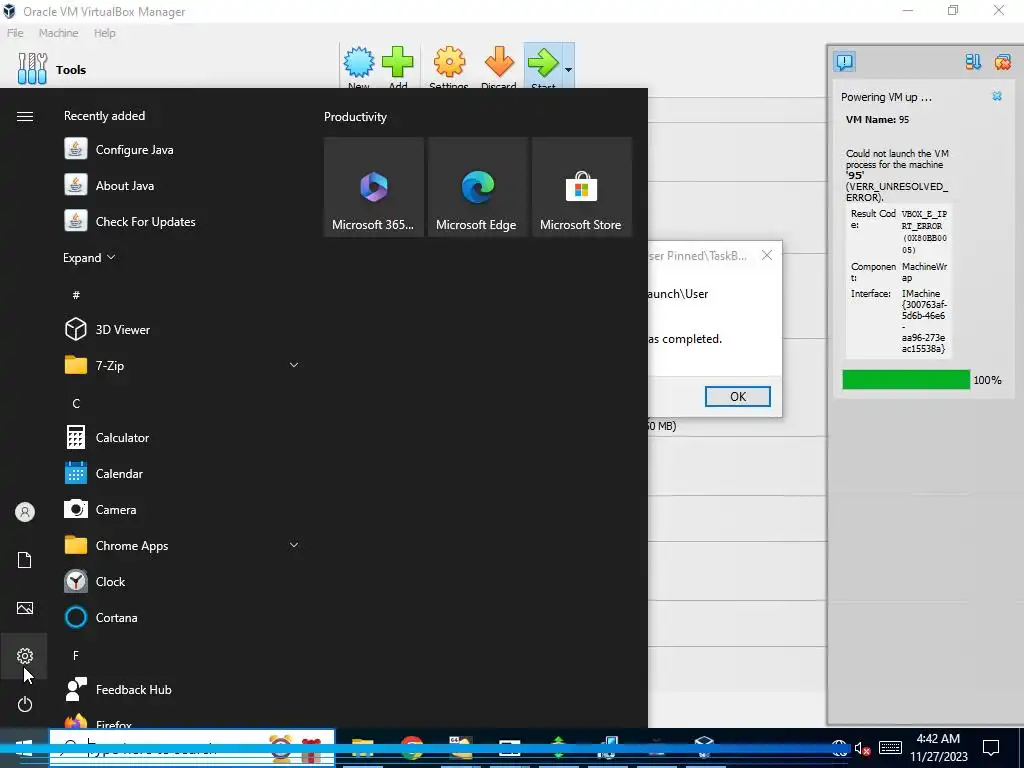The width and height of the screenshot is (1024, 768).
Task: Open Chrome from the taskbar
Action: tap(411, 748)
